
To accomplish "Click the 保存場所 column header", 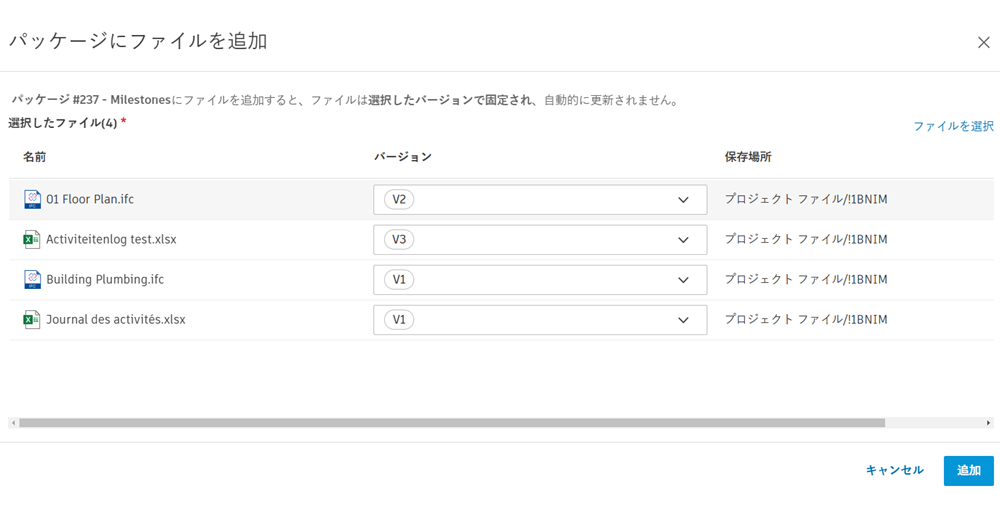I will click(x=748, y=157).
